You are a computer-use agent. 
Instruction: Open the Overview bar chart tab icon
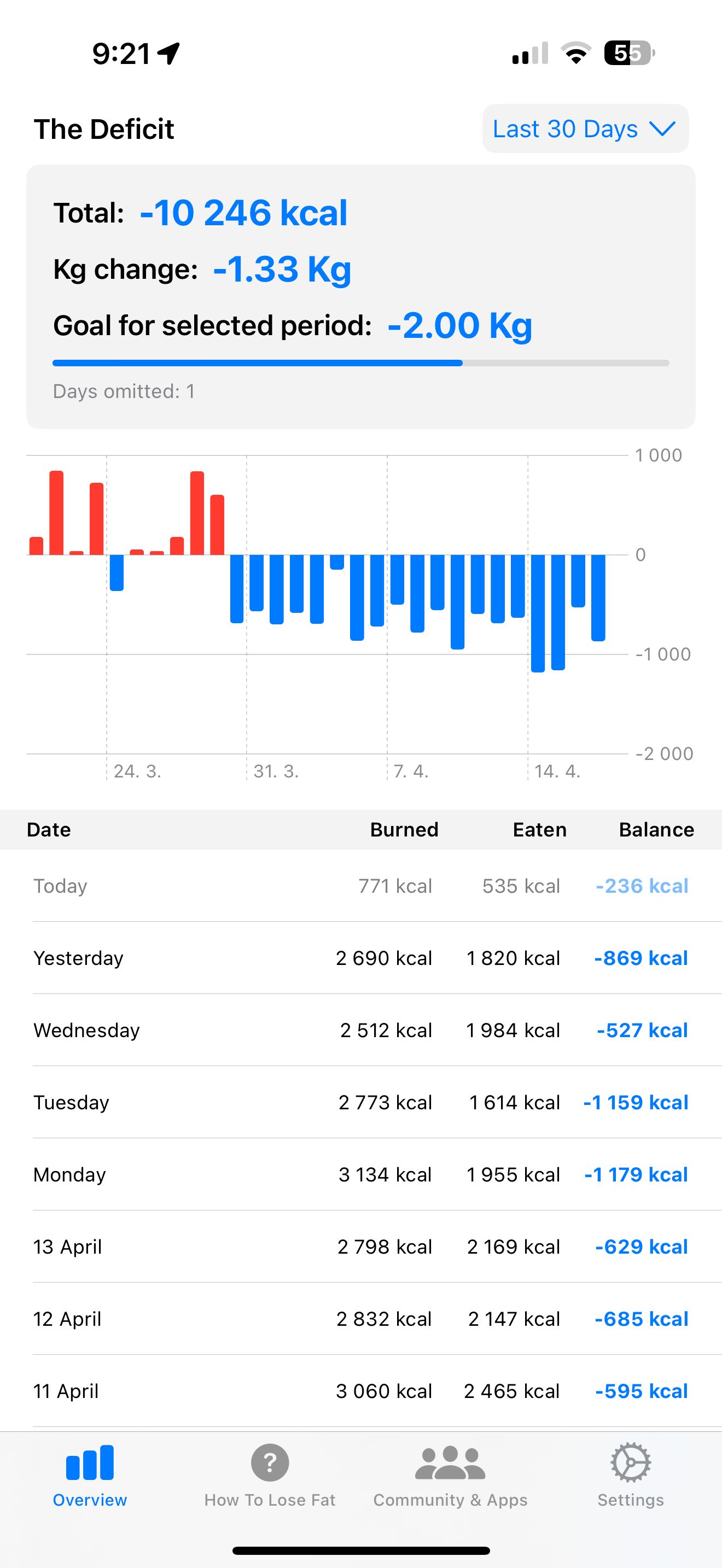click(90, 1462)
